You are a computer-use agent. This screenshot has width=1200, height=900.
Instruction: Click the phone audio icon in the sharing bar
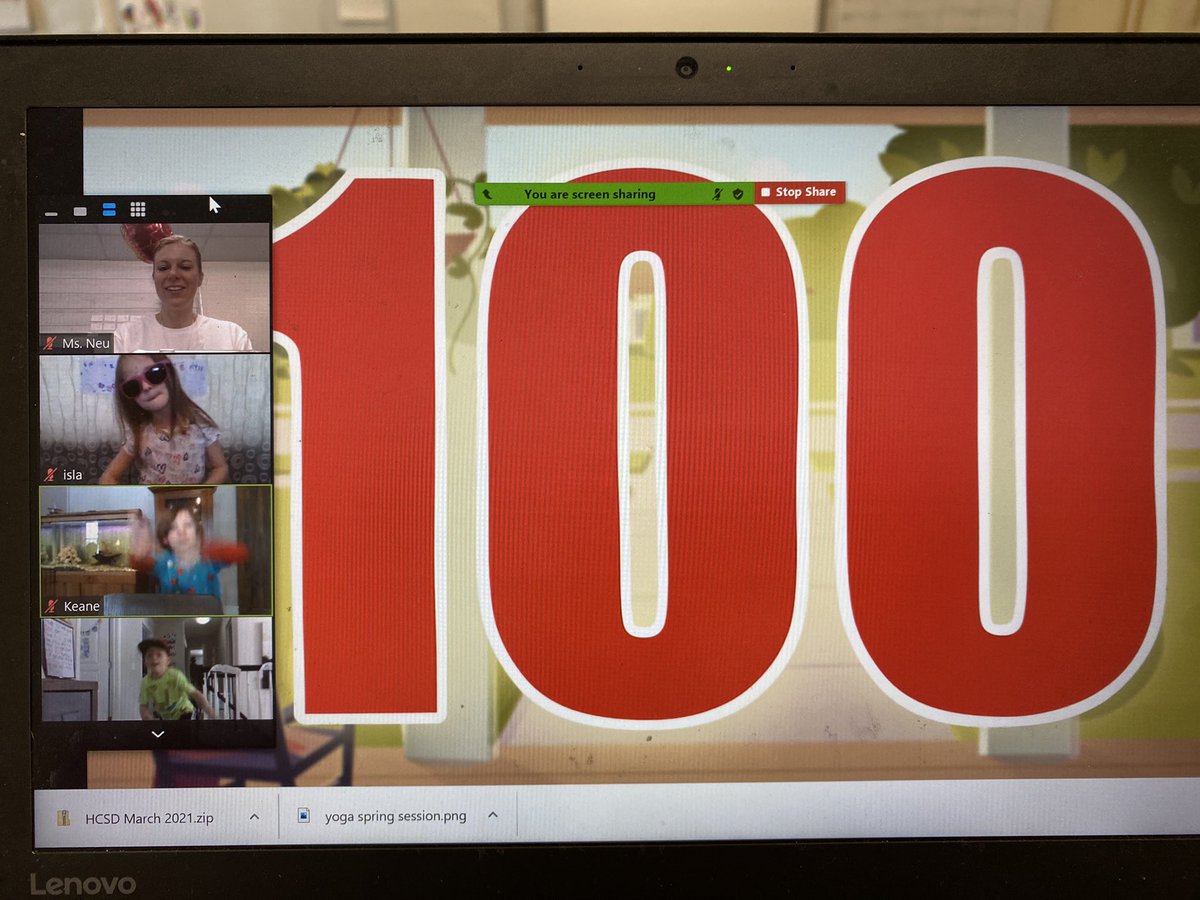point(487,194)
